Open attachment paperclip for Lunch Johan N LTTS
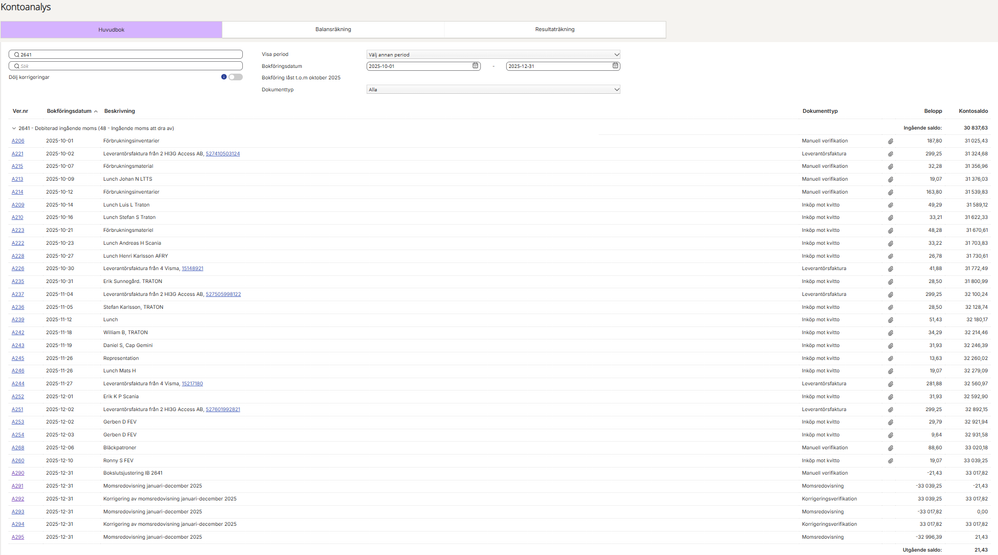The height and width of the screenshot is (555, 998). pos(890,179)
